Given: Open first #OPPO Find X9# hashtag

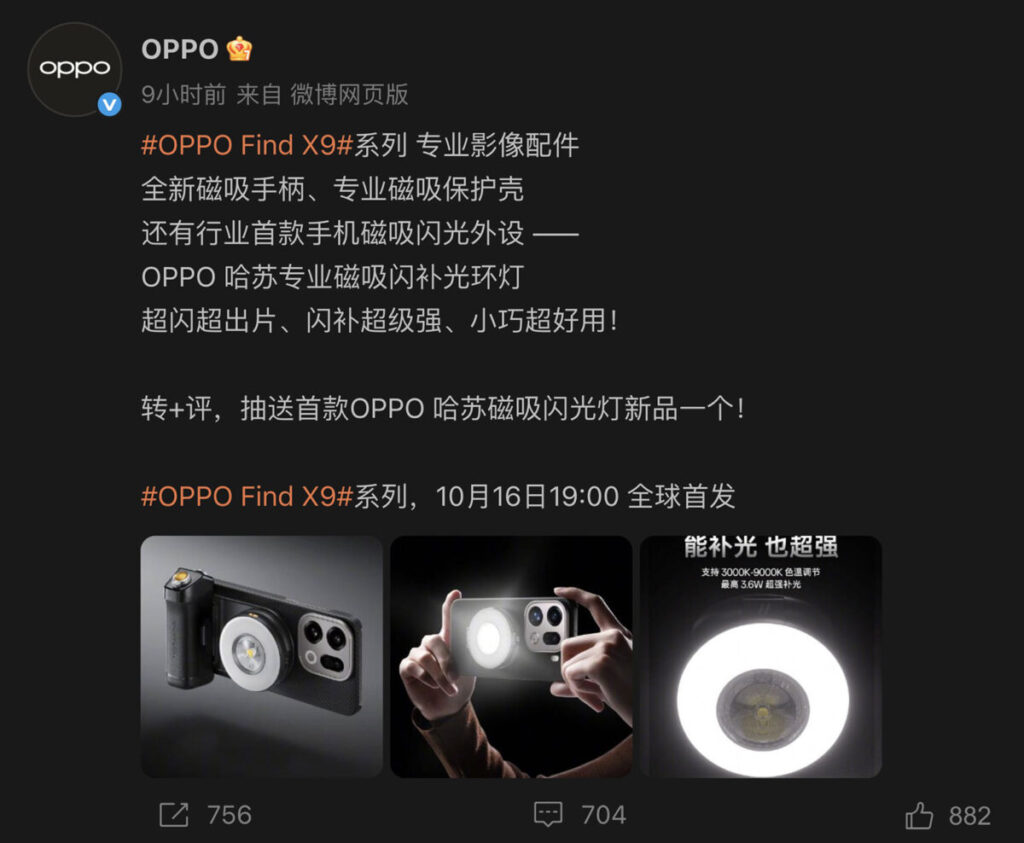Looking at the screenshot, I should point(248,145).
